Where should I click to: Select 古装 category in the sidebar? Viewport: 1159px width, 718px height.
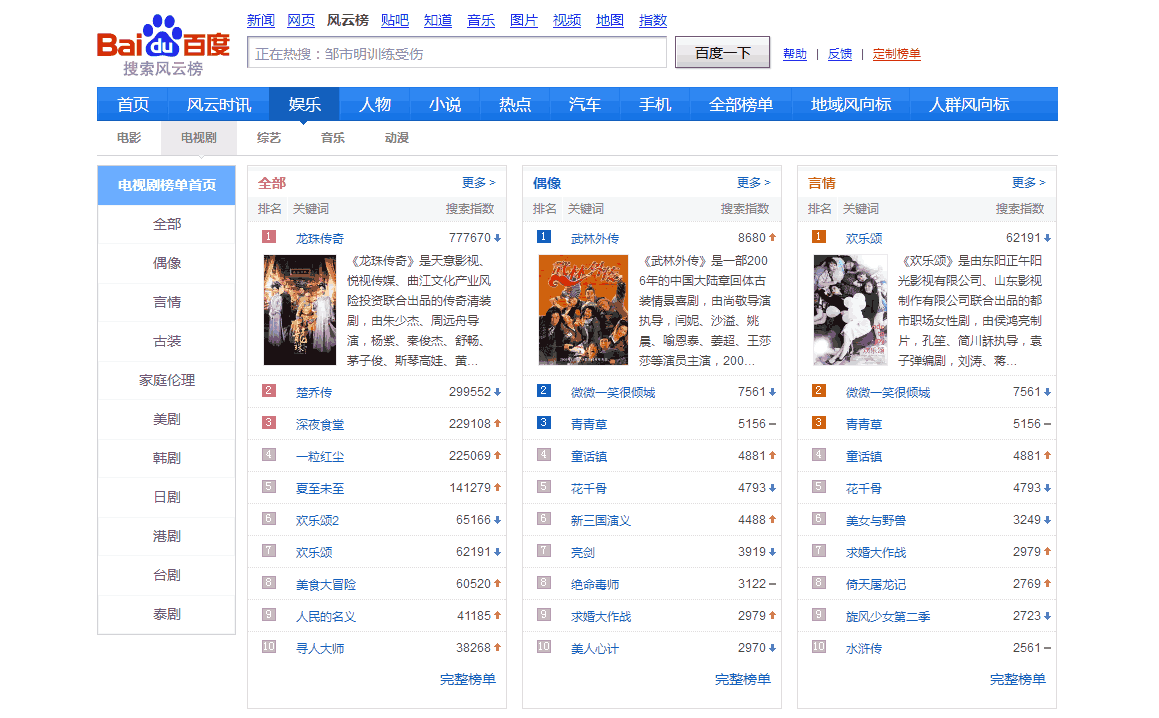pyautogui.click(x=166, y=342)
